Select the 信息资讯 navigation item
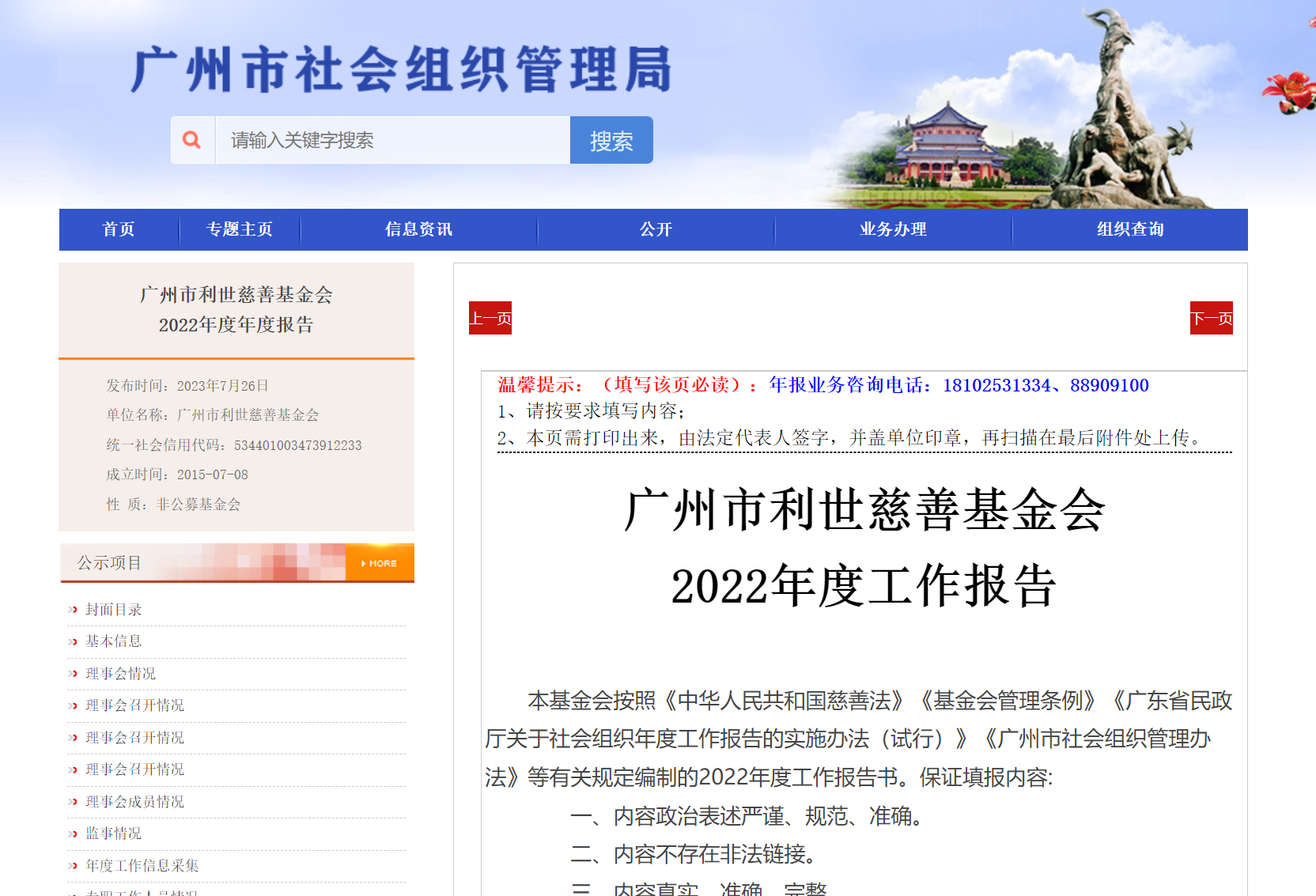The height and width of the screenshot is (896, 1316). 418,229
